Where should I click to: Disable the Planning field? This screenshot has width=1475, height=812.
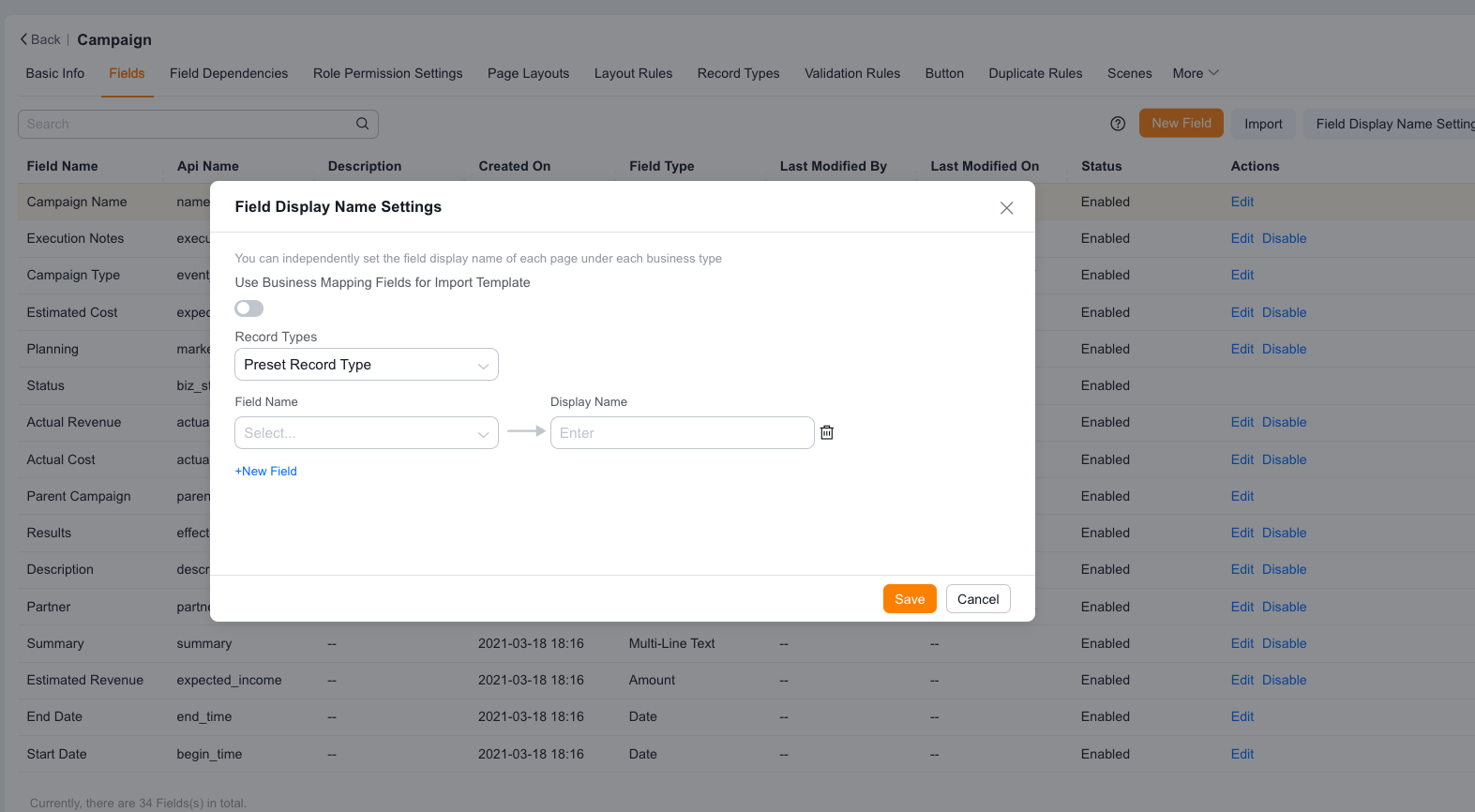click(x=1285, y=349)
